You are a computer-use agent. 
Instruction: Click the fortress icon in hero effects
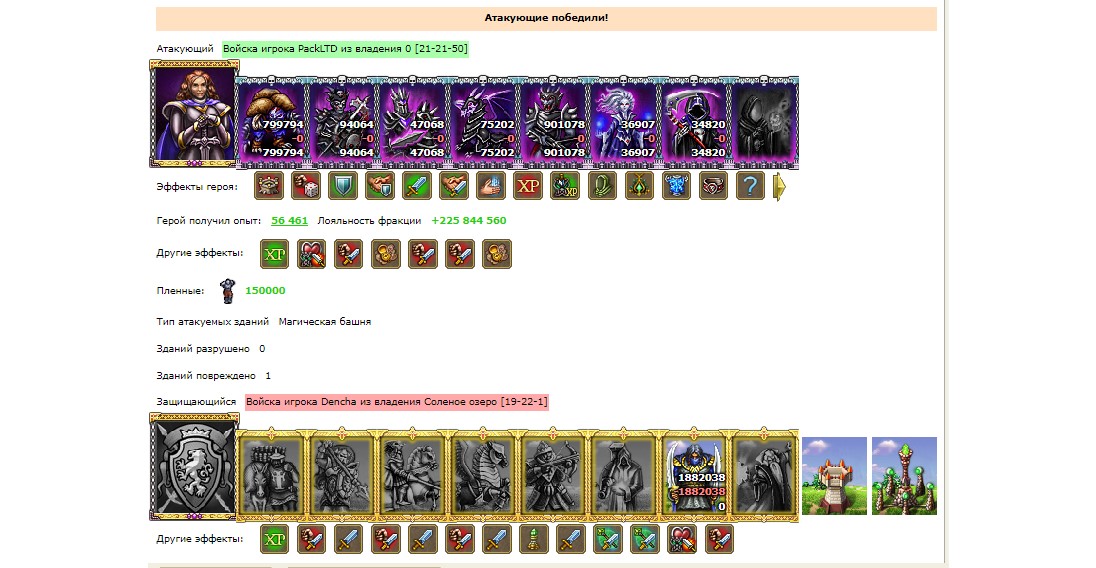click(x=269, y=187)
